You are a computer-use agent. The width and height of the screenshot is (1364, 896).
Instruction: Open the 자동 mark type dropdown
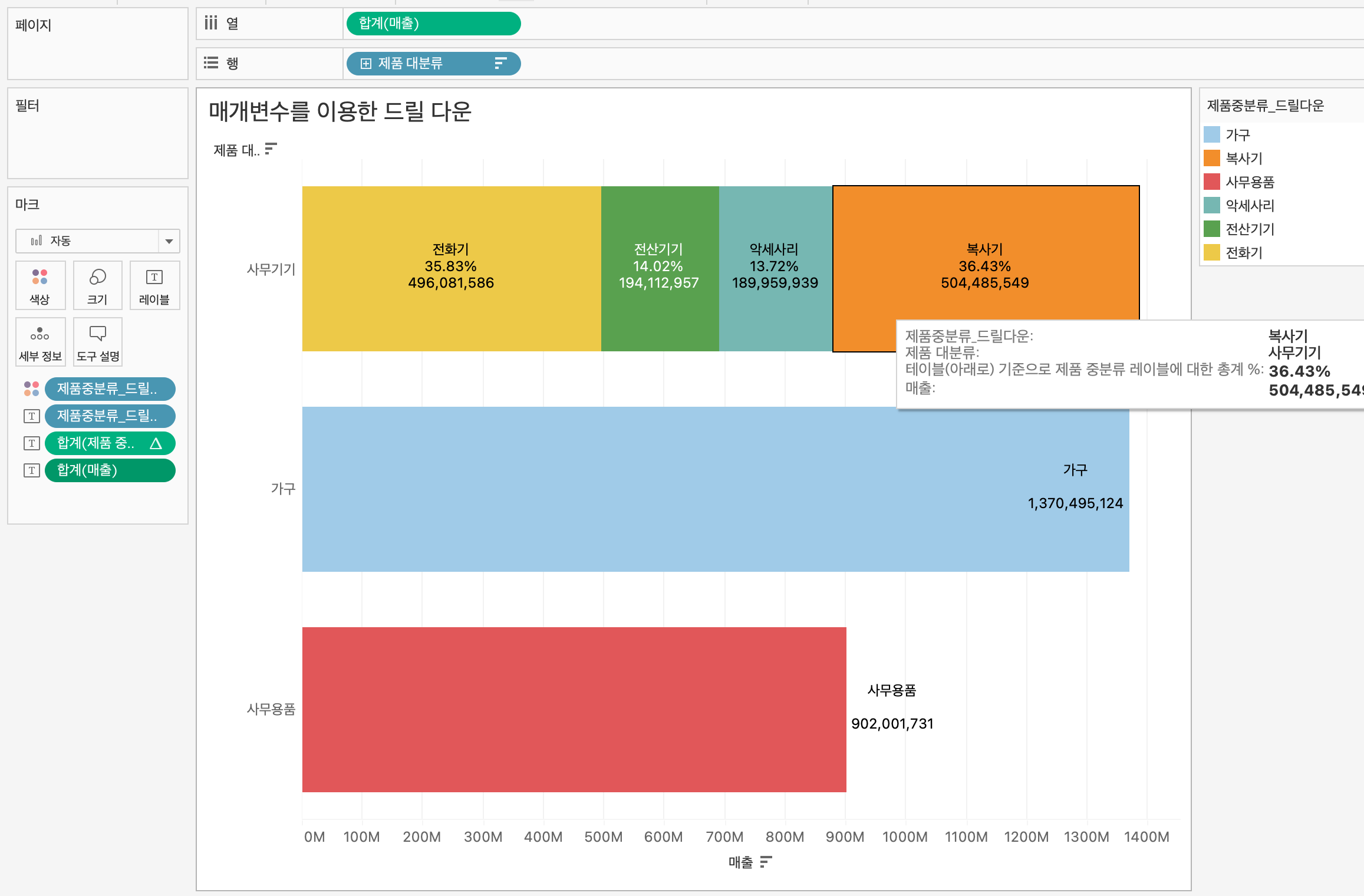[x=169, y=241]
